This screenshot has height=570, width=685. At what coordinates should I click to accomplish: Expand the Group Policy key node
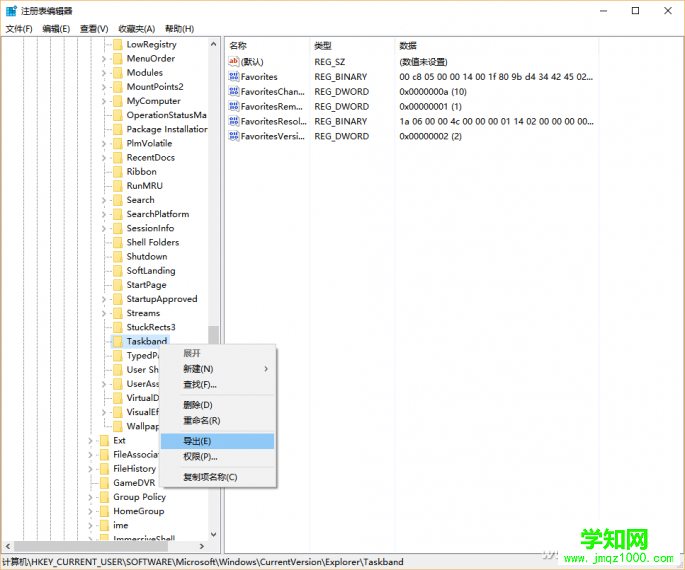tap(90, 497)
